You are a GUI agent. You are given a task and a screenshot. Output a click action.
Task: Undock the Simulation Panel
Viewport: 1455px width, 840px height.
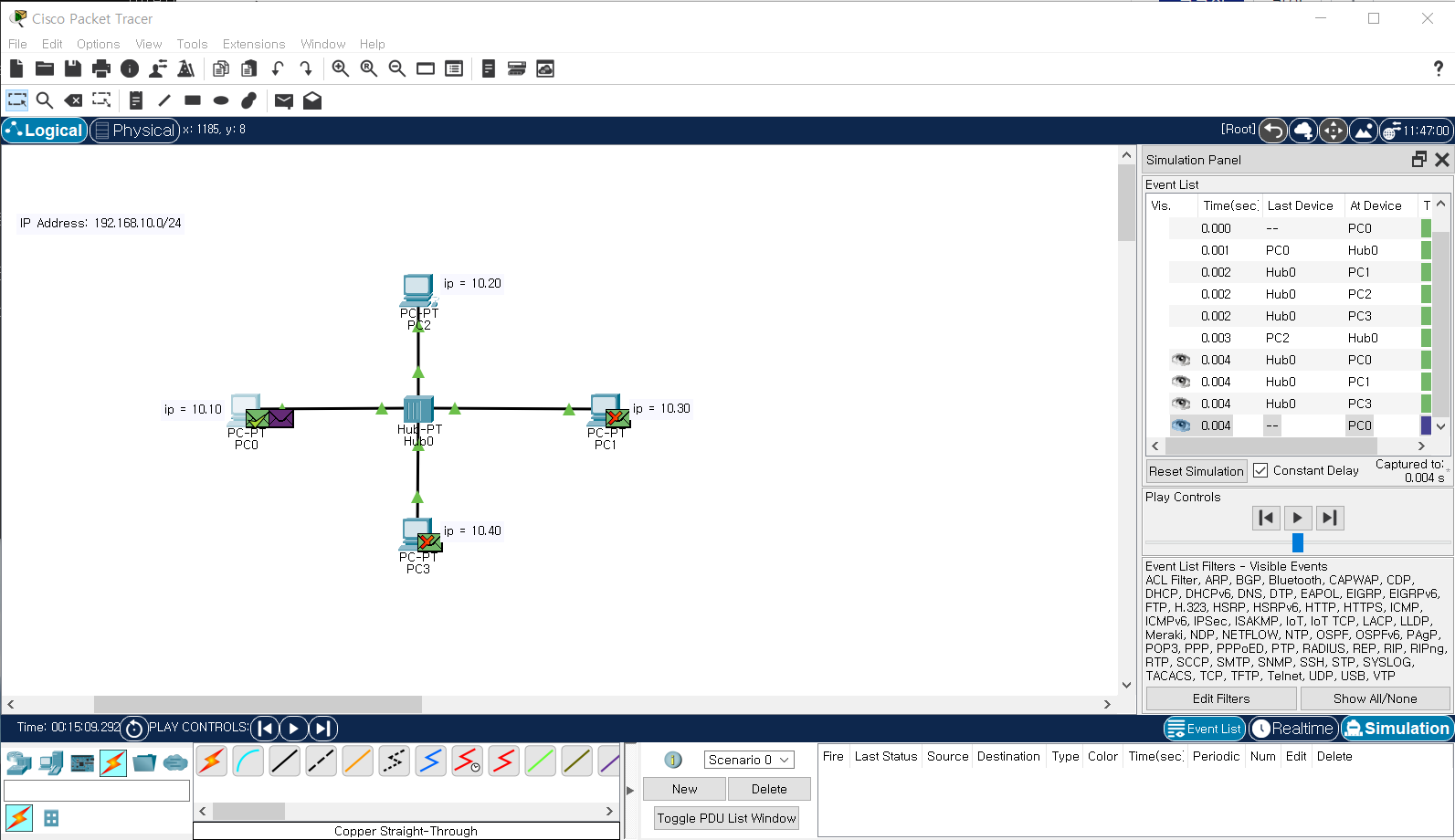1418,159
